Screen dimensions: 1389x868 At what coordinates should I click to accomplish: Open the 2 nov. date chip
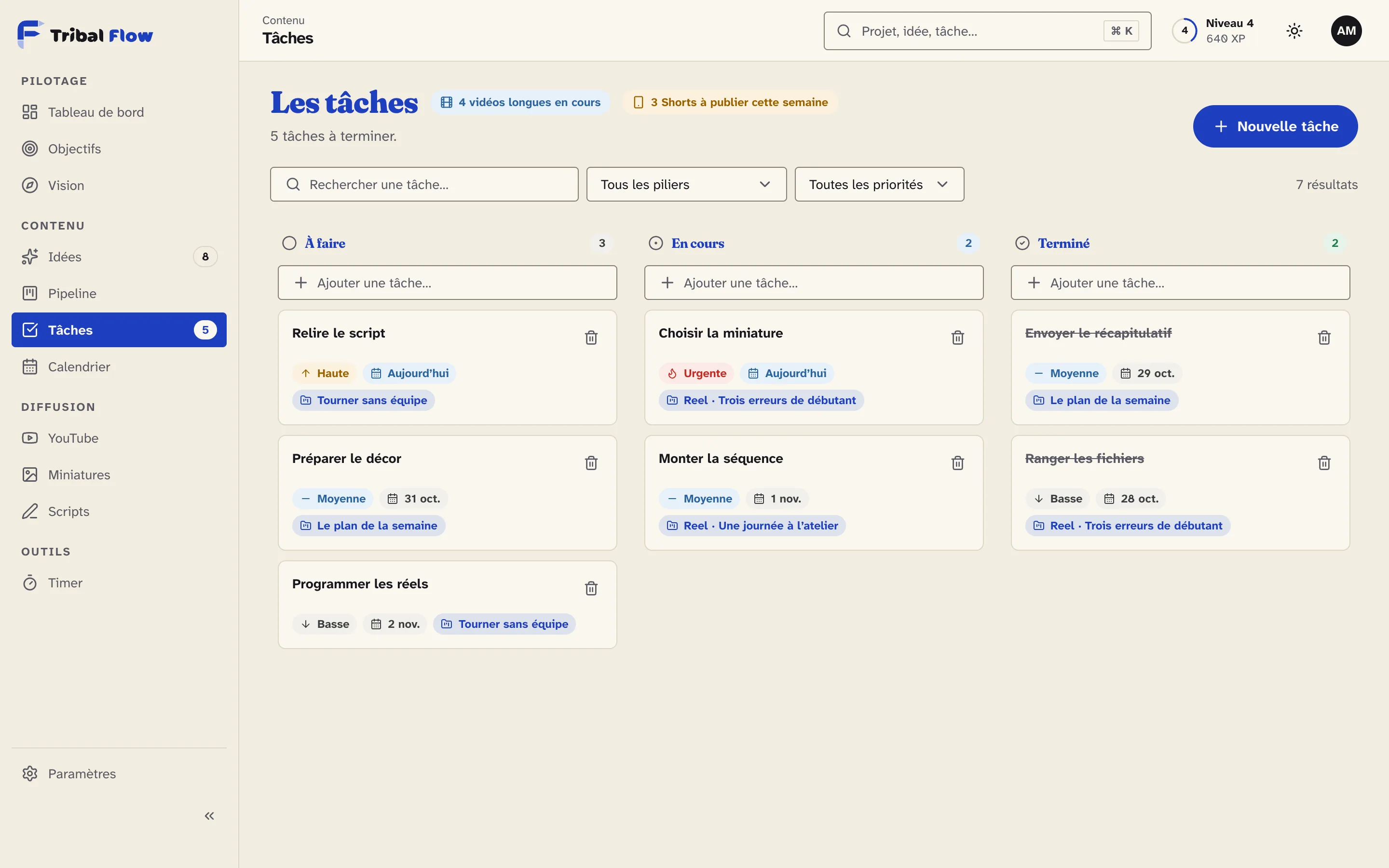coord(395,624)
